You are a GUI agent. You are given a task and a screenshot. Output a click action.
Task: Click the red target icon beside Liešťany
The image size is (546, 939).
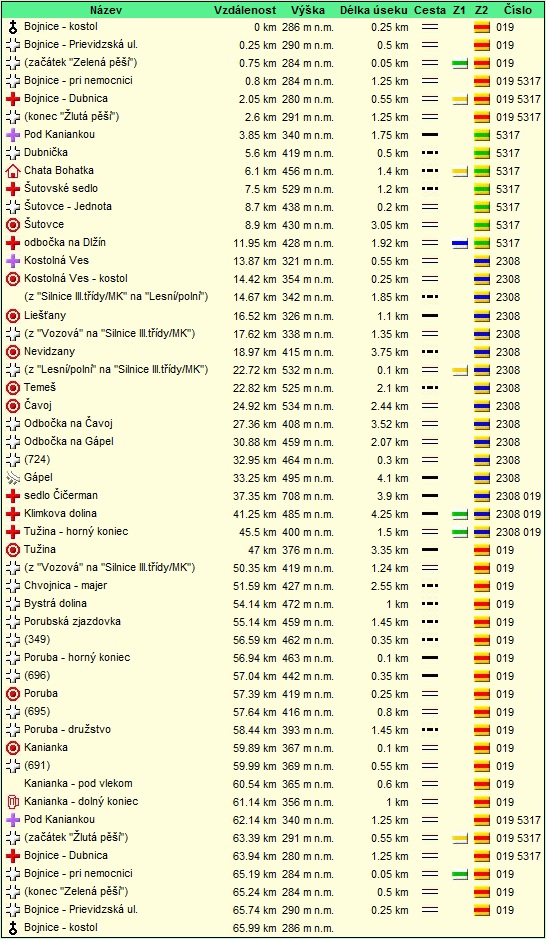point(13,316)
